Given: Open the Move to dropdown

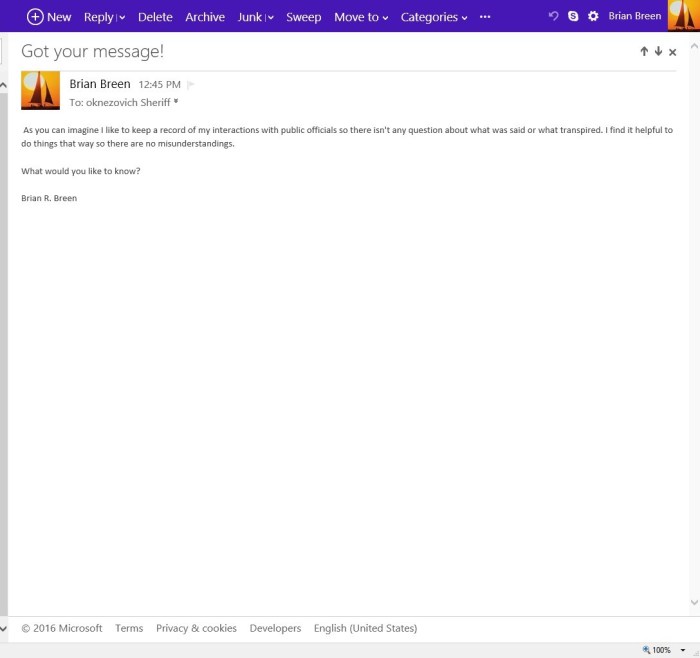Looking at the screenshot, I should click(361, 17).
